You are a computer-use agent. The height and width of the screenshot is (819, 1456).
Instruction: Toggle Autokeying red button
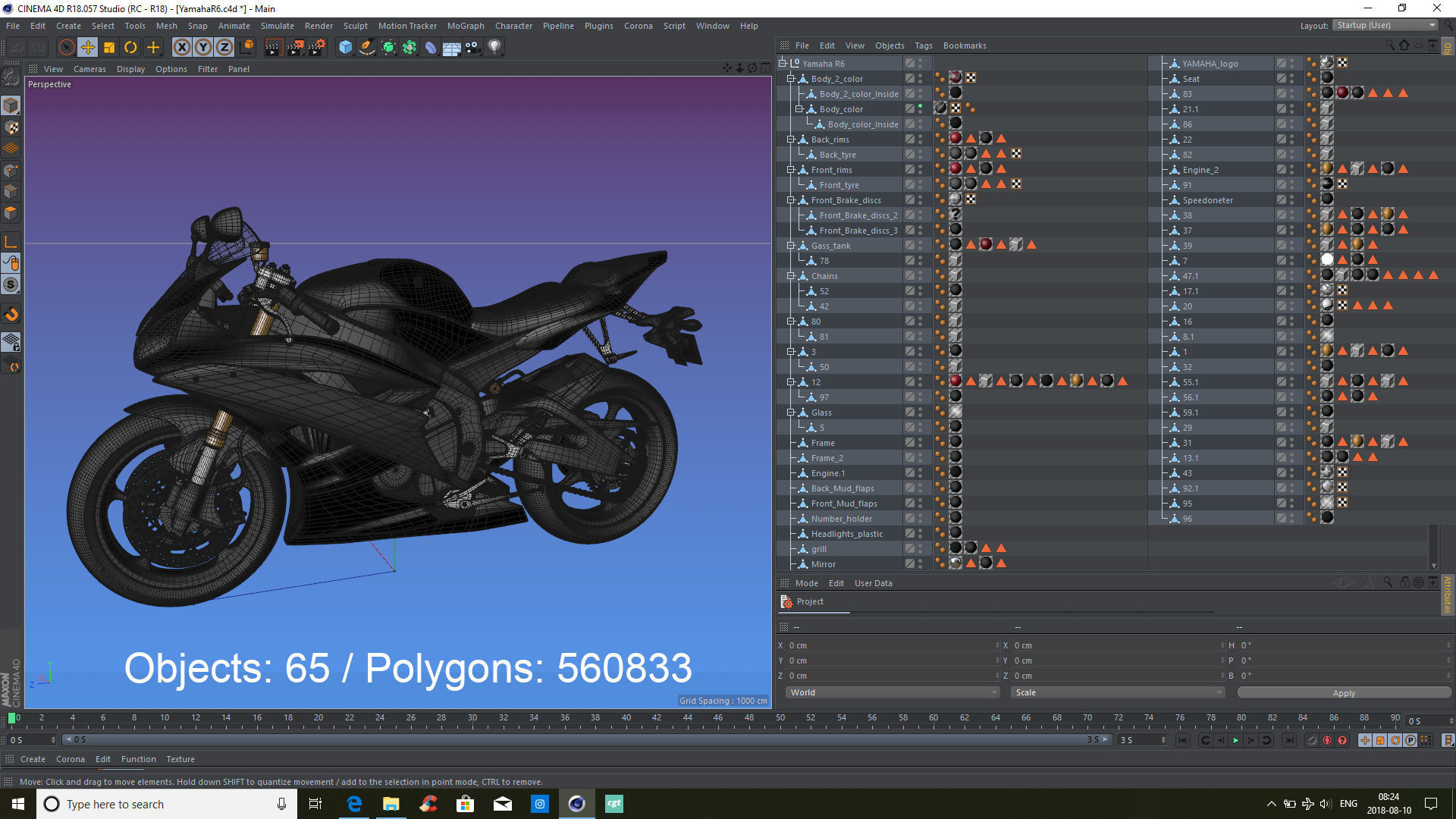(x=1327, y=740)
